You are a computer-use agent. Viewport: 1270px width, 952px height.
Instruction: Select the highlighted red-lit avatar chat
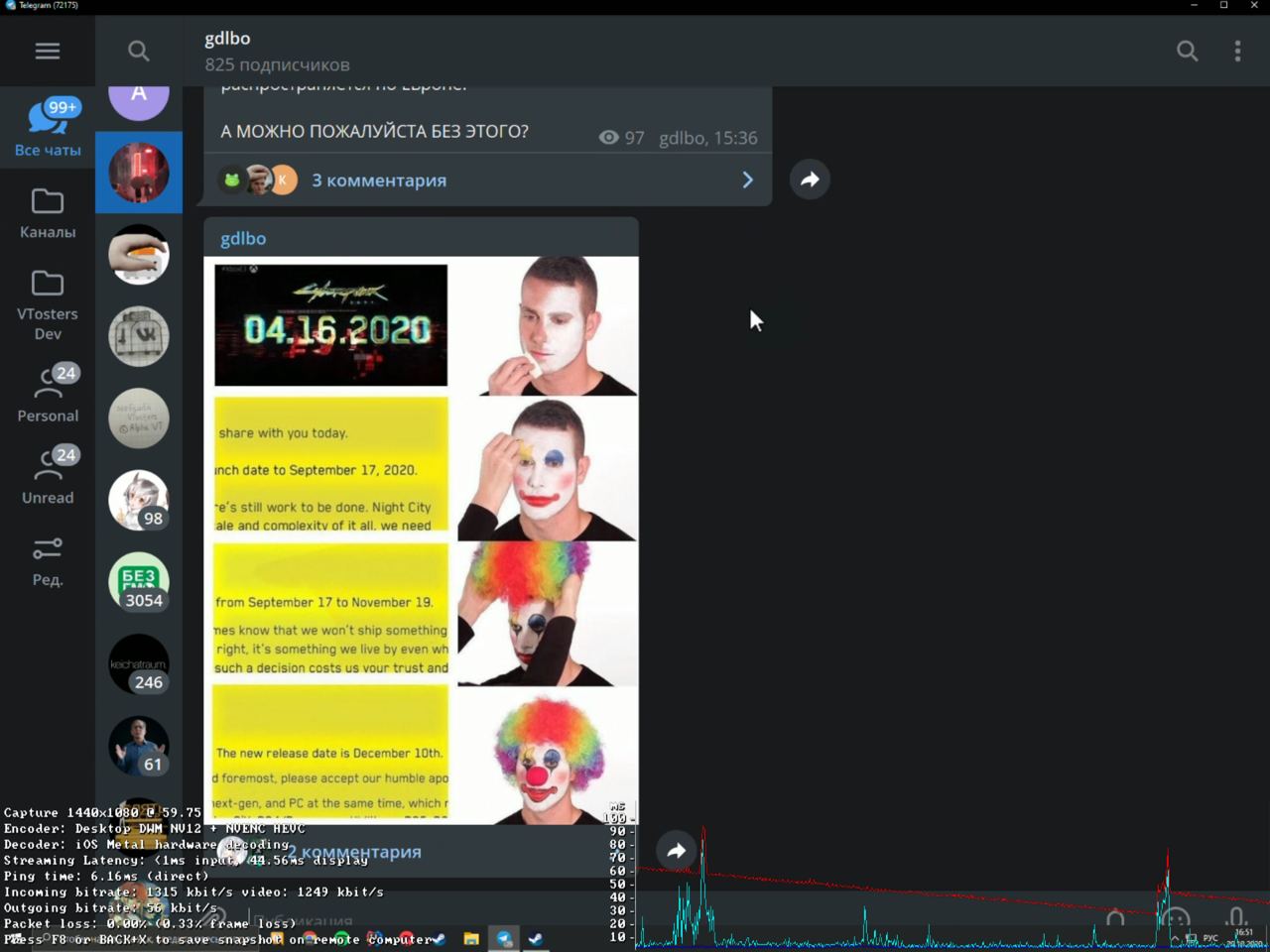[x=139, y=173]
